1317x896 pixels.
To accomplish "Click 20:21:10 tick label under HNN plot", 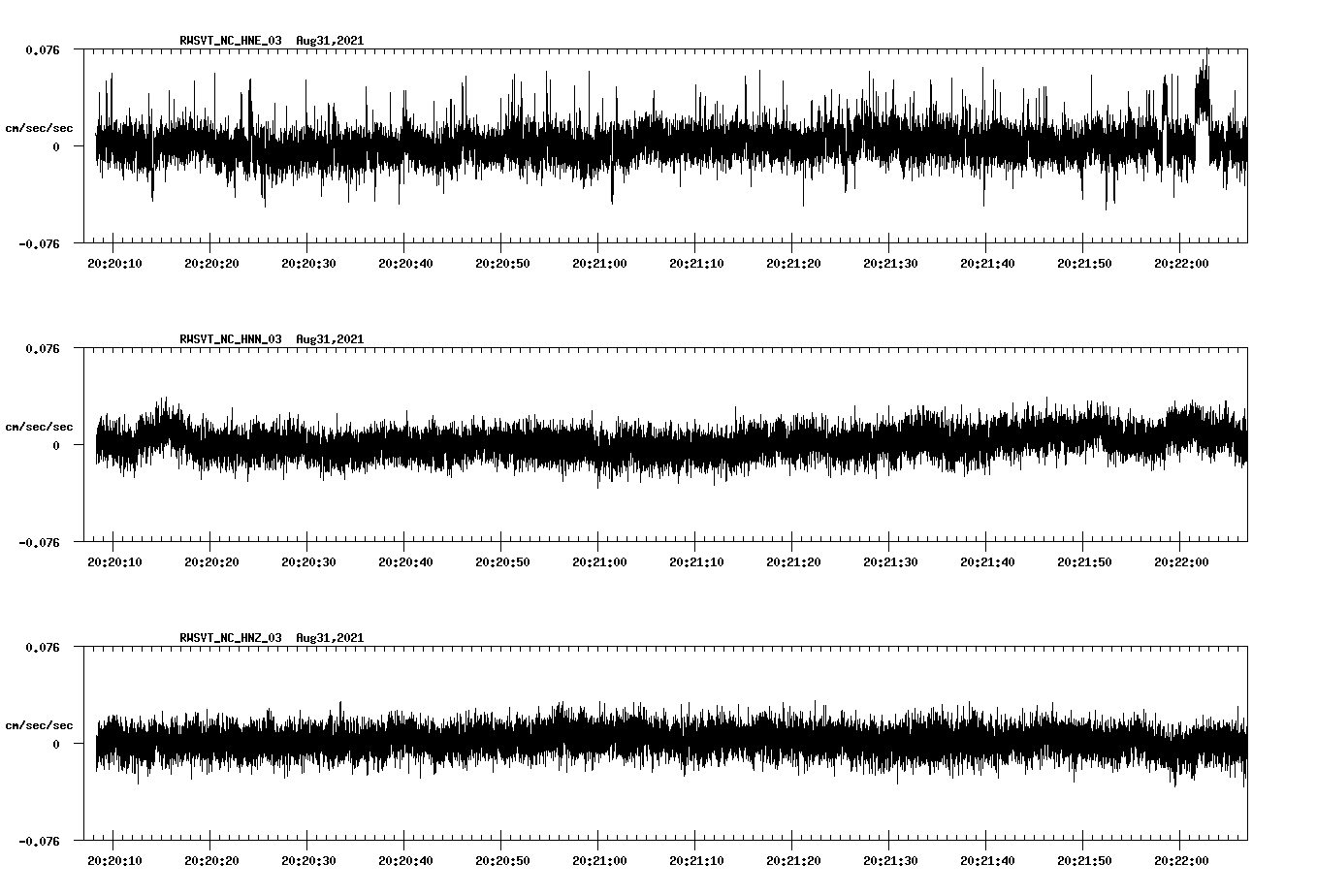I will point(695,561).
